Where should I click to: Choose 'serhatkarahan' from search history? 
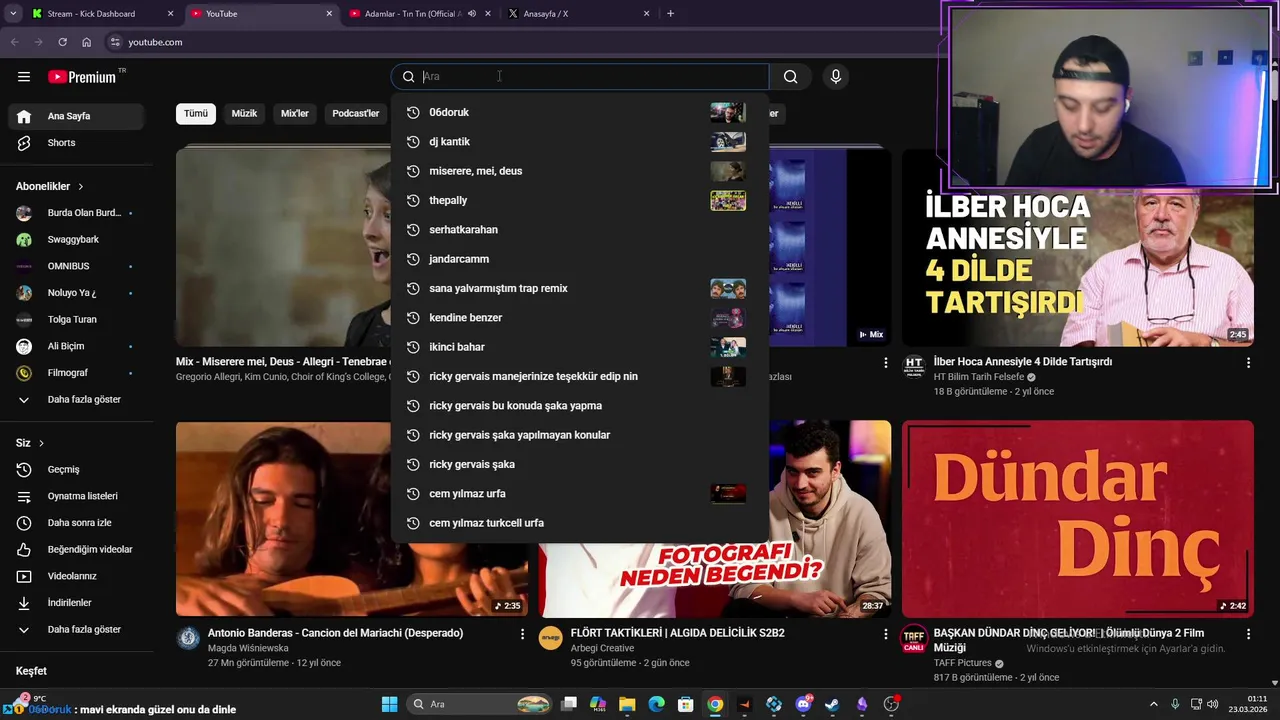click(x=580, y=230)
